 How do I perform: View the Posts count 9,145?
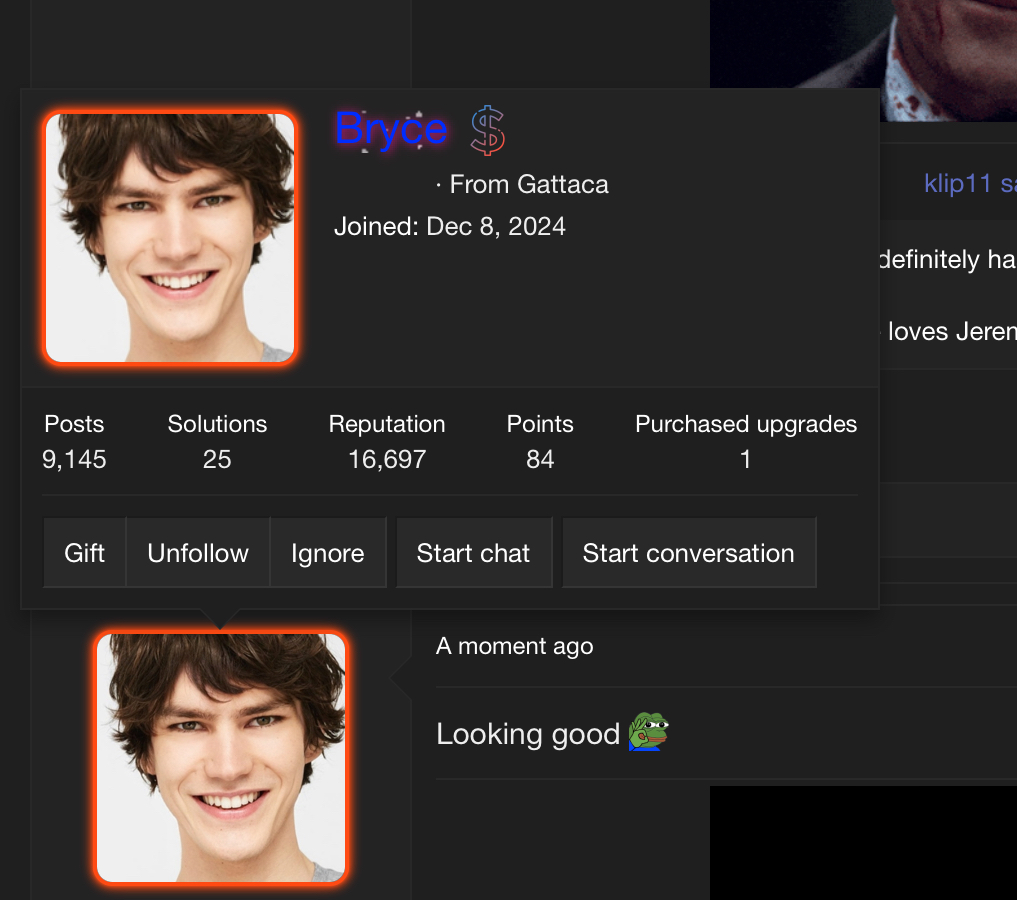point(74,459)
